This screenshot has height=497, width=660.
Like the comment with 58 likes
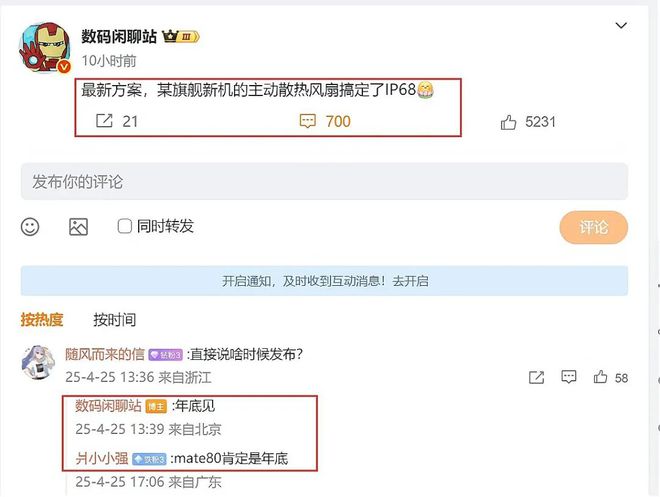coord(600,377)
